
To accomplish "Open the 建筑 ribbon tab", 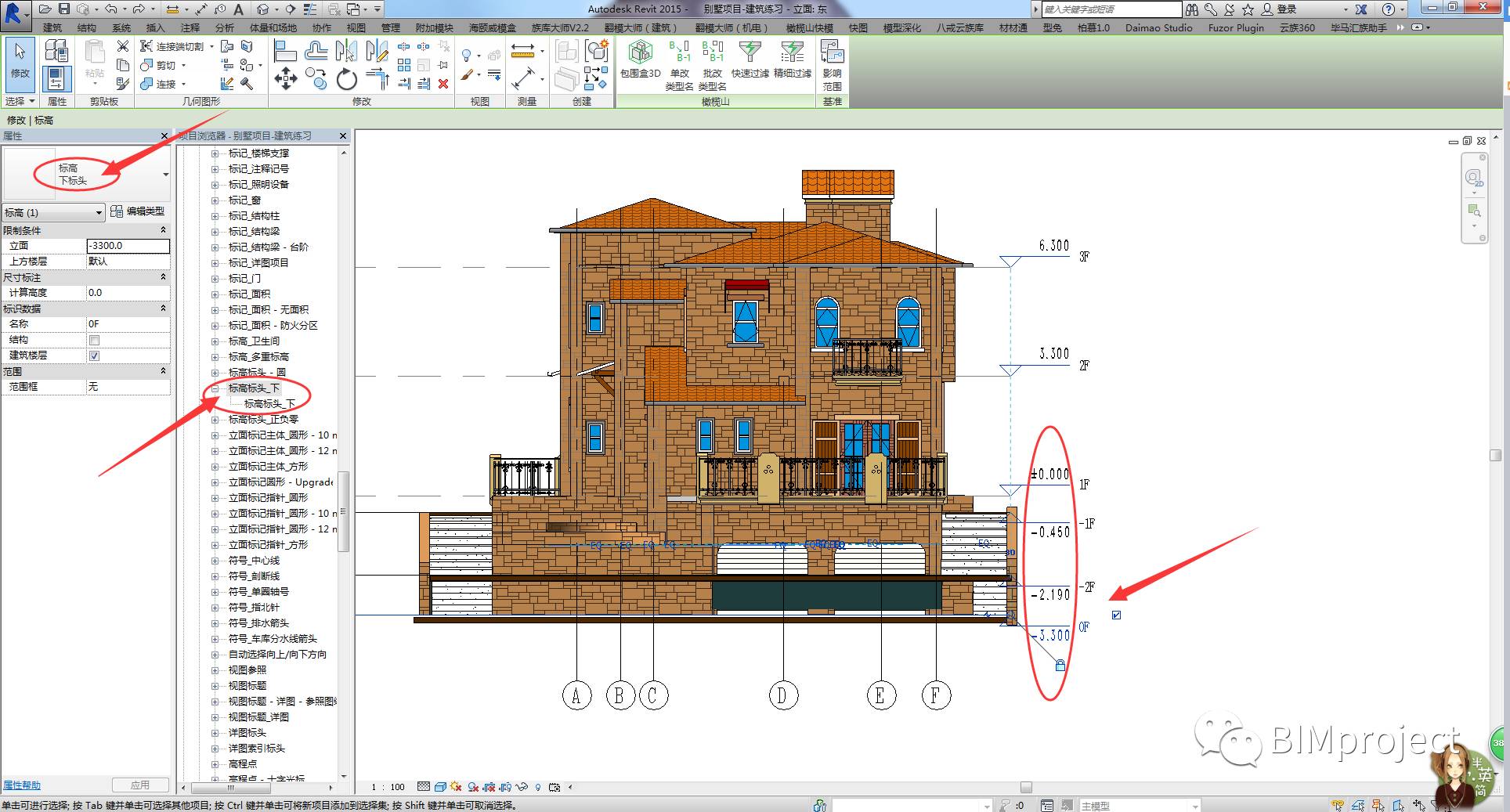I will click(52, 27).
